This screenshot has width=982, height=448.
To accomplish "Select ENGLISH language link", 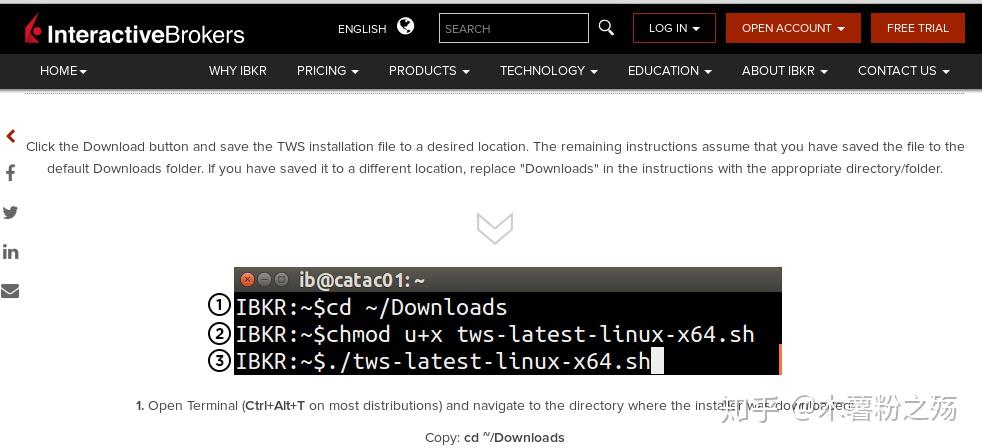I will pyautogui.click(x=362, y=29).
